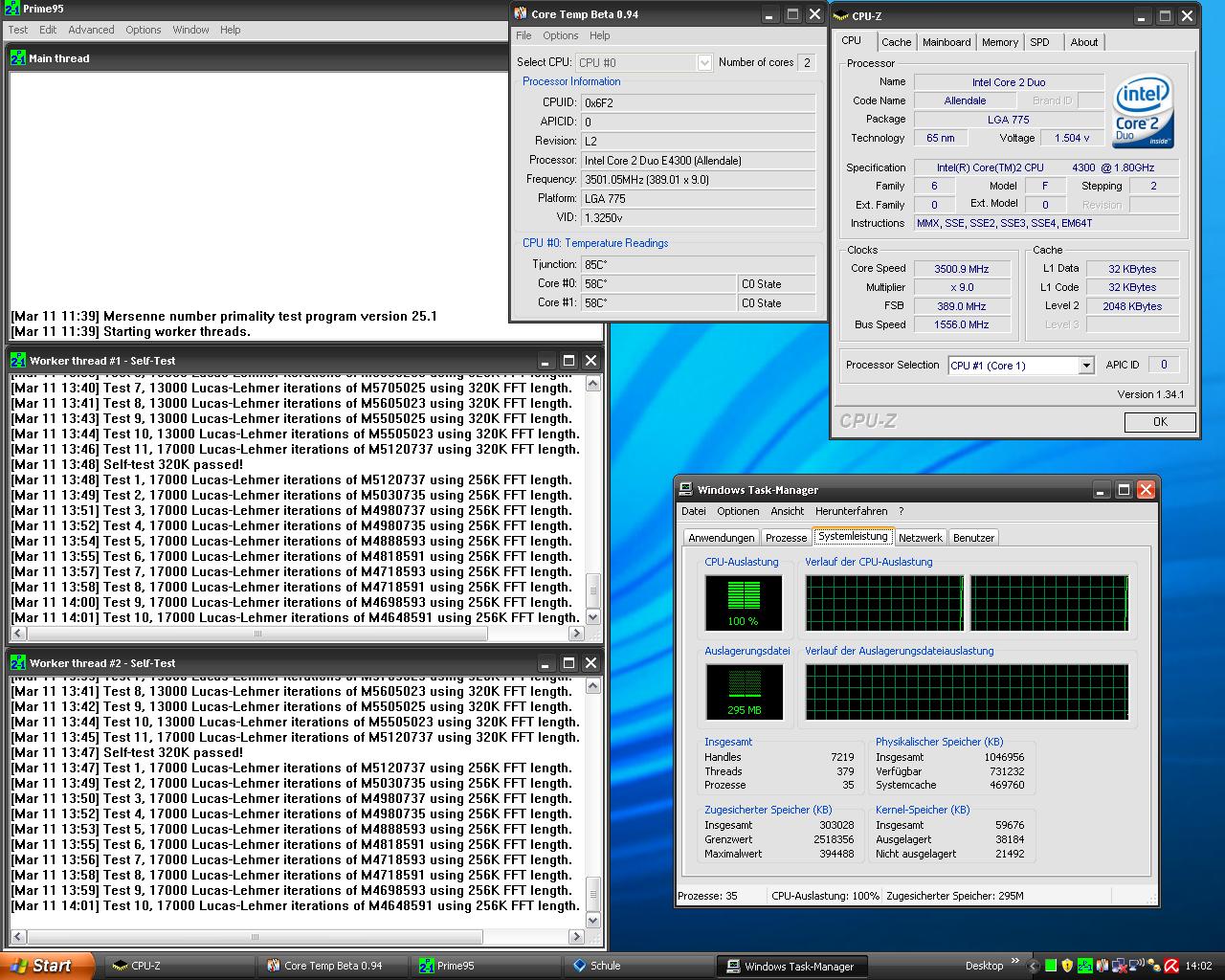
Task: Click the Worker thread #2 scroll-up arrow
Action: click(592, 686)
